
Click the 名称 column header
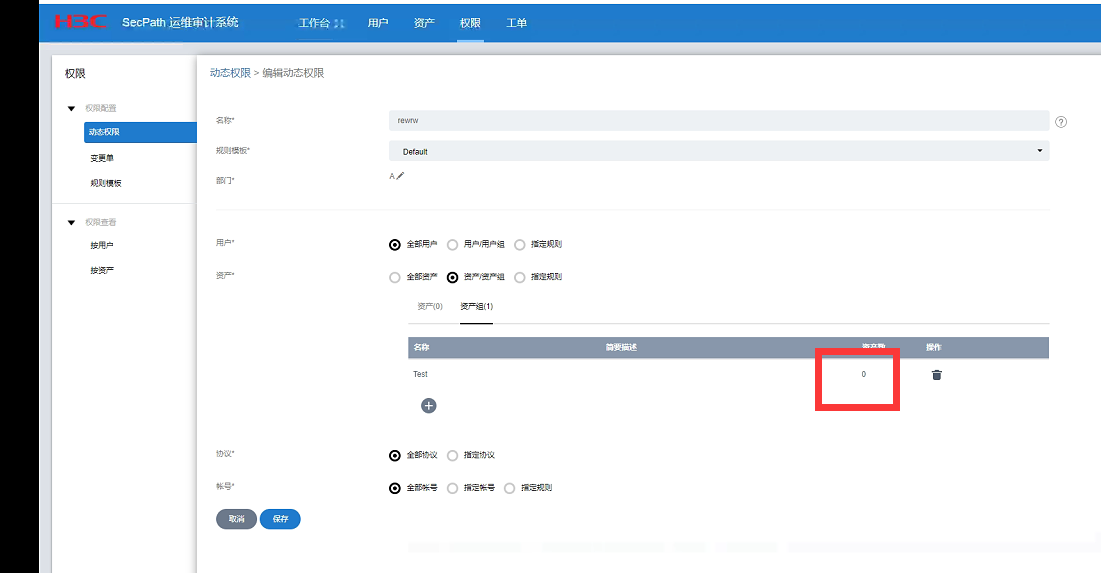pos(421,348)
